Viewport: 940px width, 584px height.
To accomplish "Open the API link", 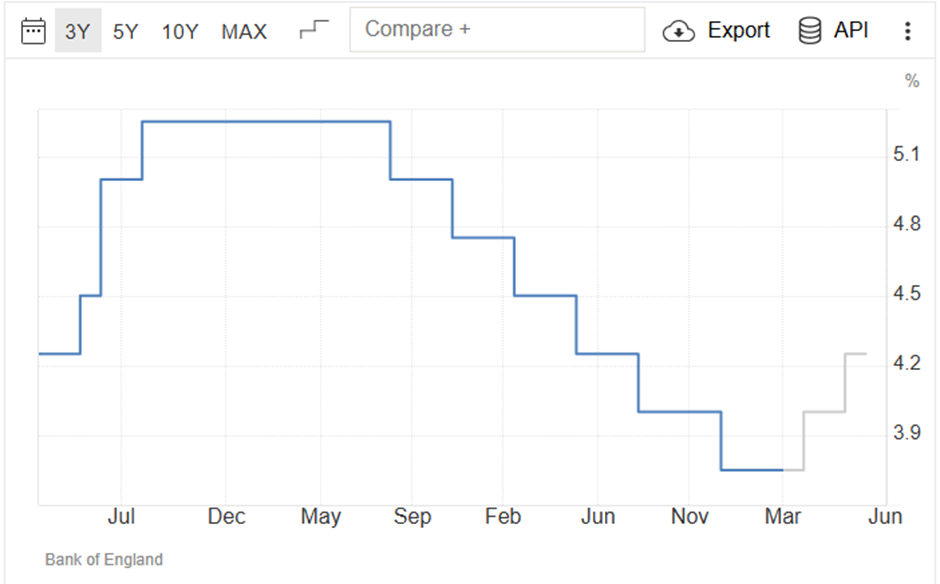I will 851,30.
